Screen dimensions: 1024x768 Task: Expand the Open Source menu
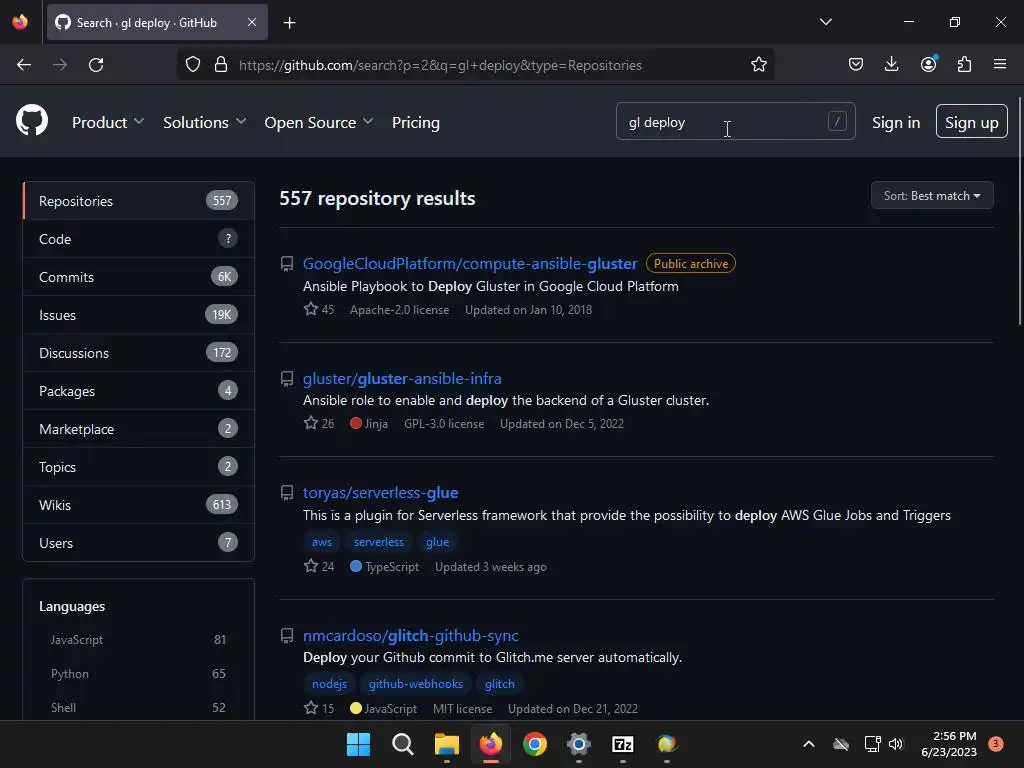tap(319, 122)
